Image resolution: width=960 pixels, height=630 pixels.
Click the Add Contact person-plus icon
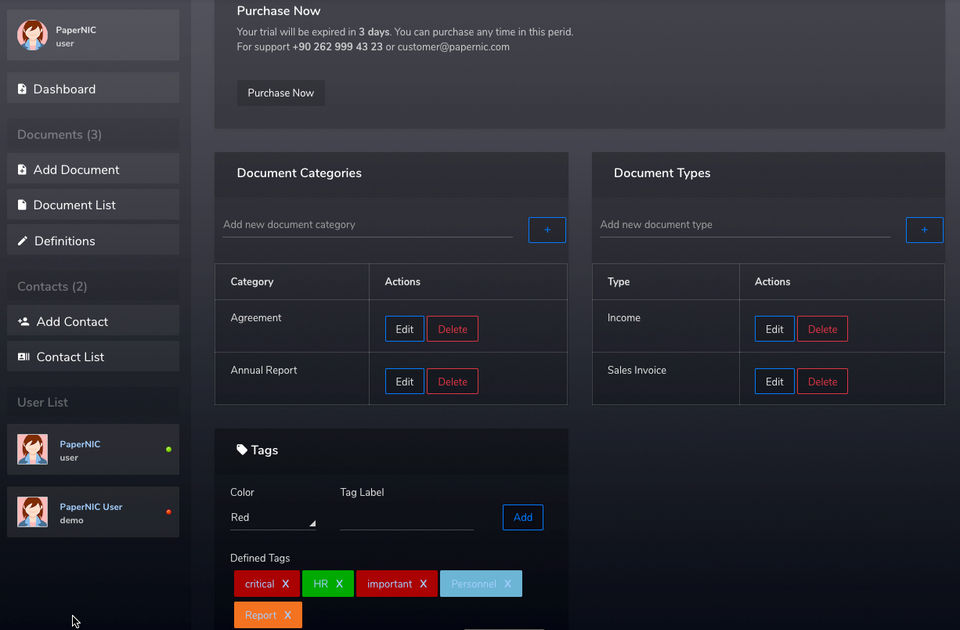pyautogui.click(x=23, y=321)
